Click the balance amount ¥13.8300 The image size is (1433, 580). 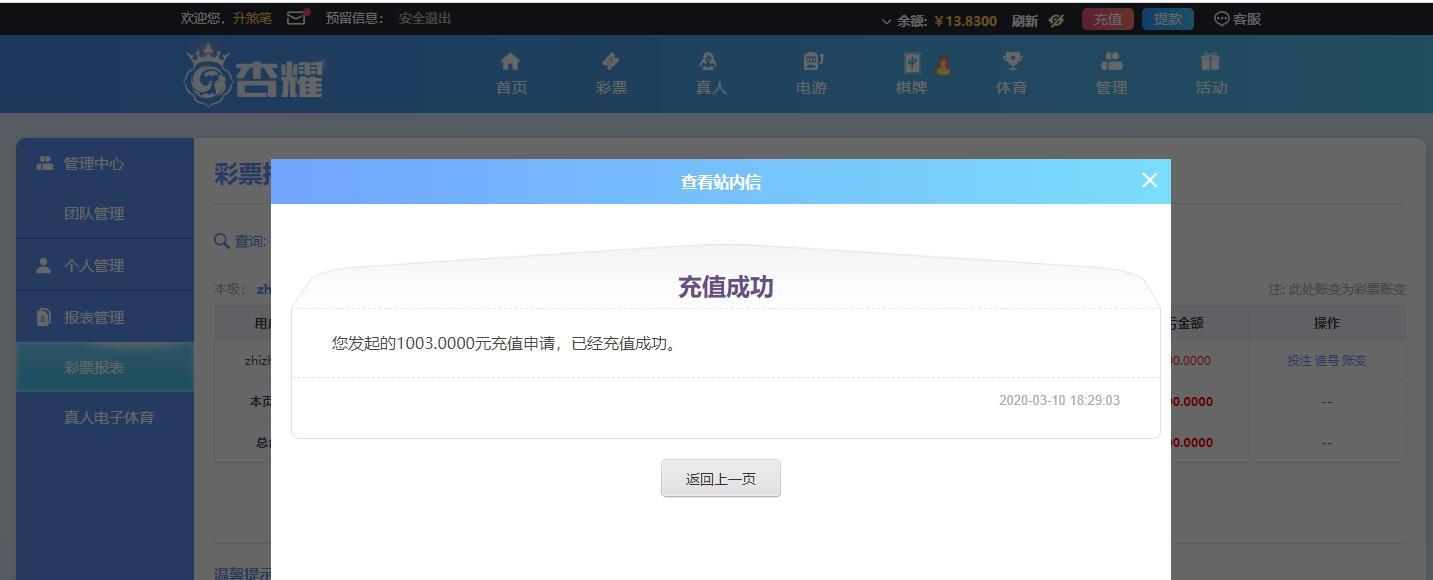coord(965,20)
